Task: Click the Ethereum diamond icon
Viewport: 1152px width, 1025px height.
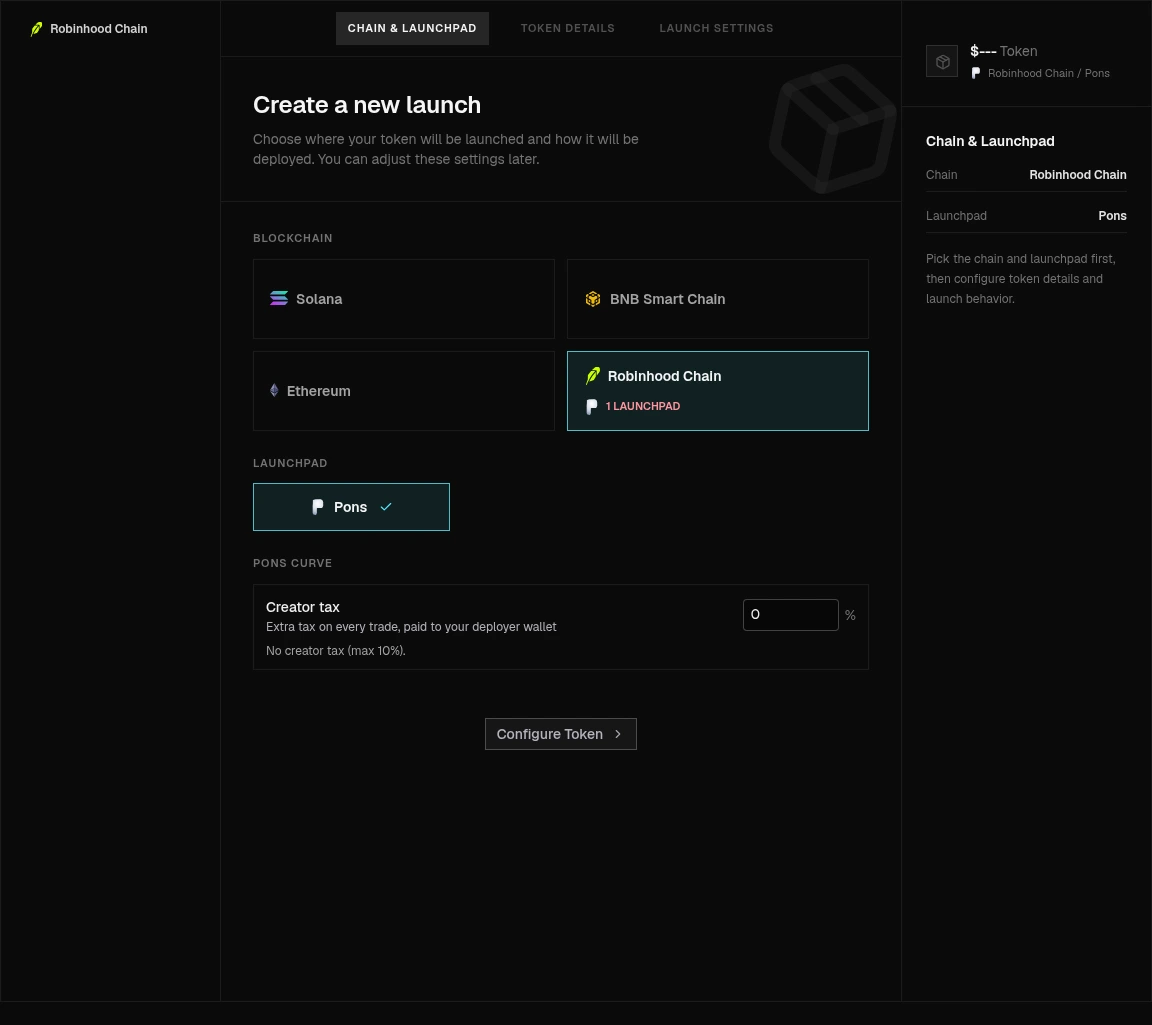Action: click(x=274, y=390)
